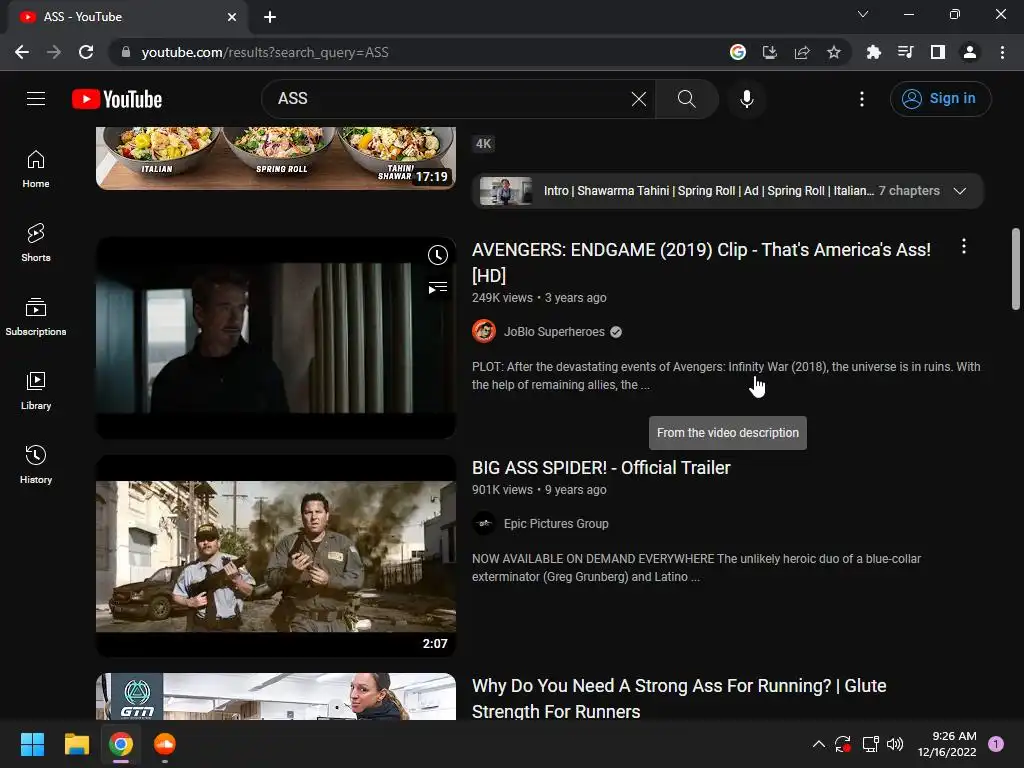Open action menu for Avengers Endgame video
Image resolution: width=1024 pixels, height=768 pixels.
pos(963,246)
